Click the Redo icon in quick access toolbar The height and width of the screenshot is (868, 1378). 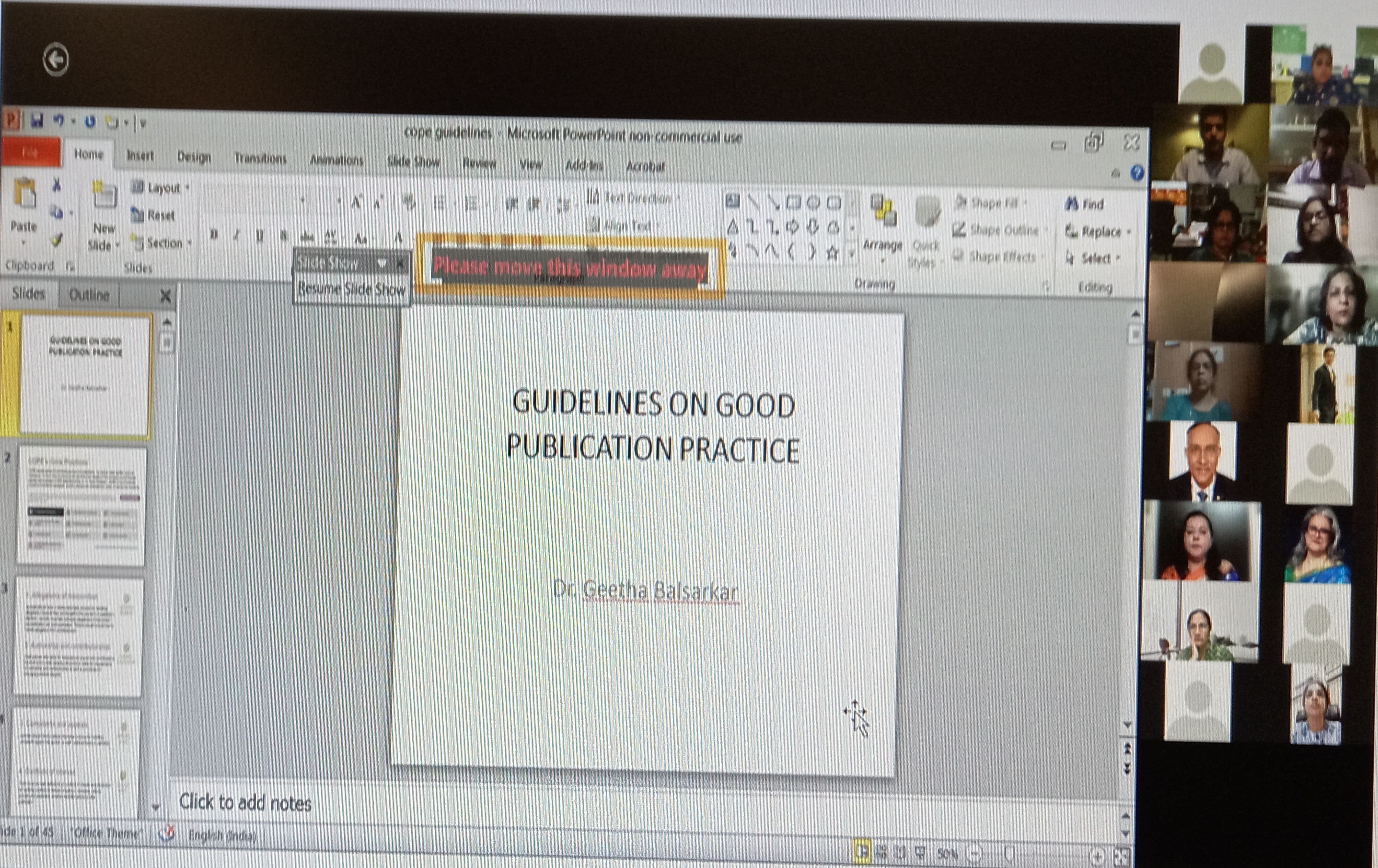pos(90,122)
